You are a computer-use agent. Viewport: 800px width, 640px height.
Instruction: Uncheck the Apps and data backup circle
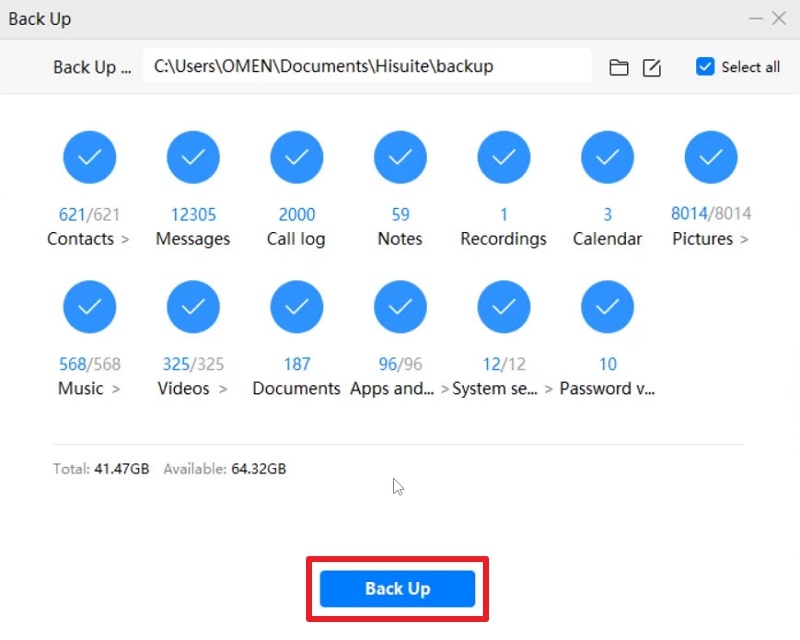400,307
